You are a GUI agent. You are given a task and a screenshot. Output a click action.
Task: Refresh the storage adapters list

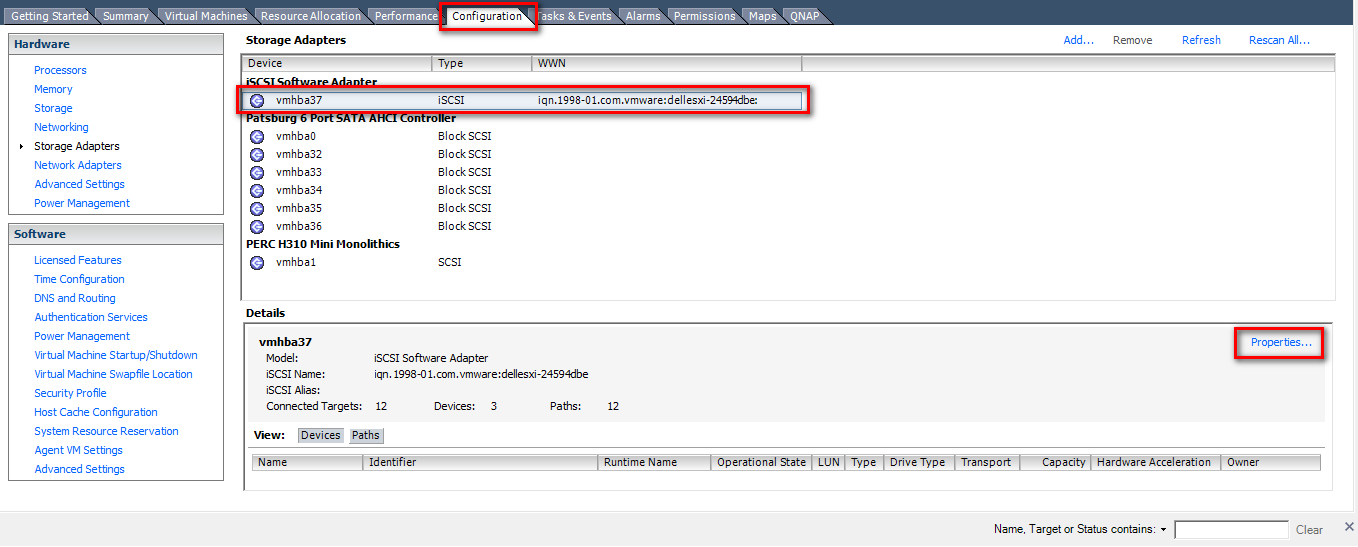(x=1201, y=40)
